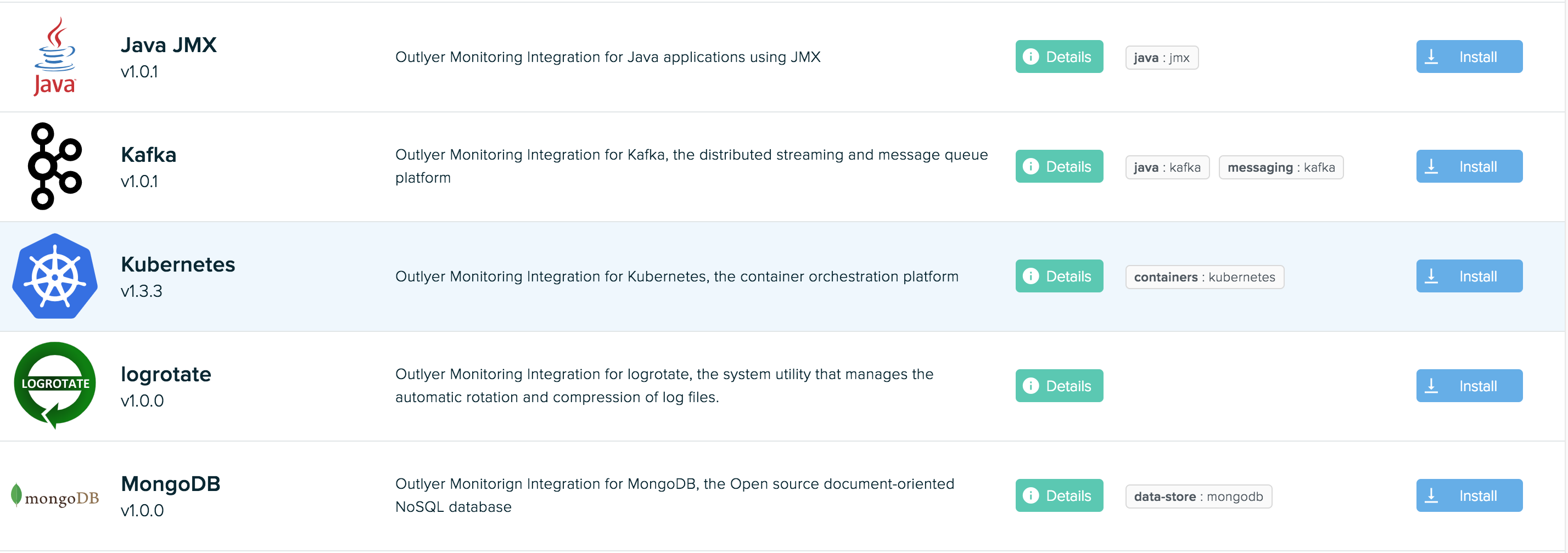Click the 'java : kafka' tag
1568x553 pixels.
click(1167, 167)
